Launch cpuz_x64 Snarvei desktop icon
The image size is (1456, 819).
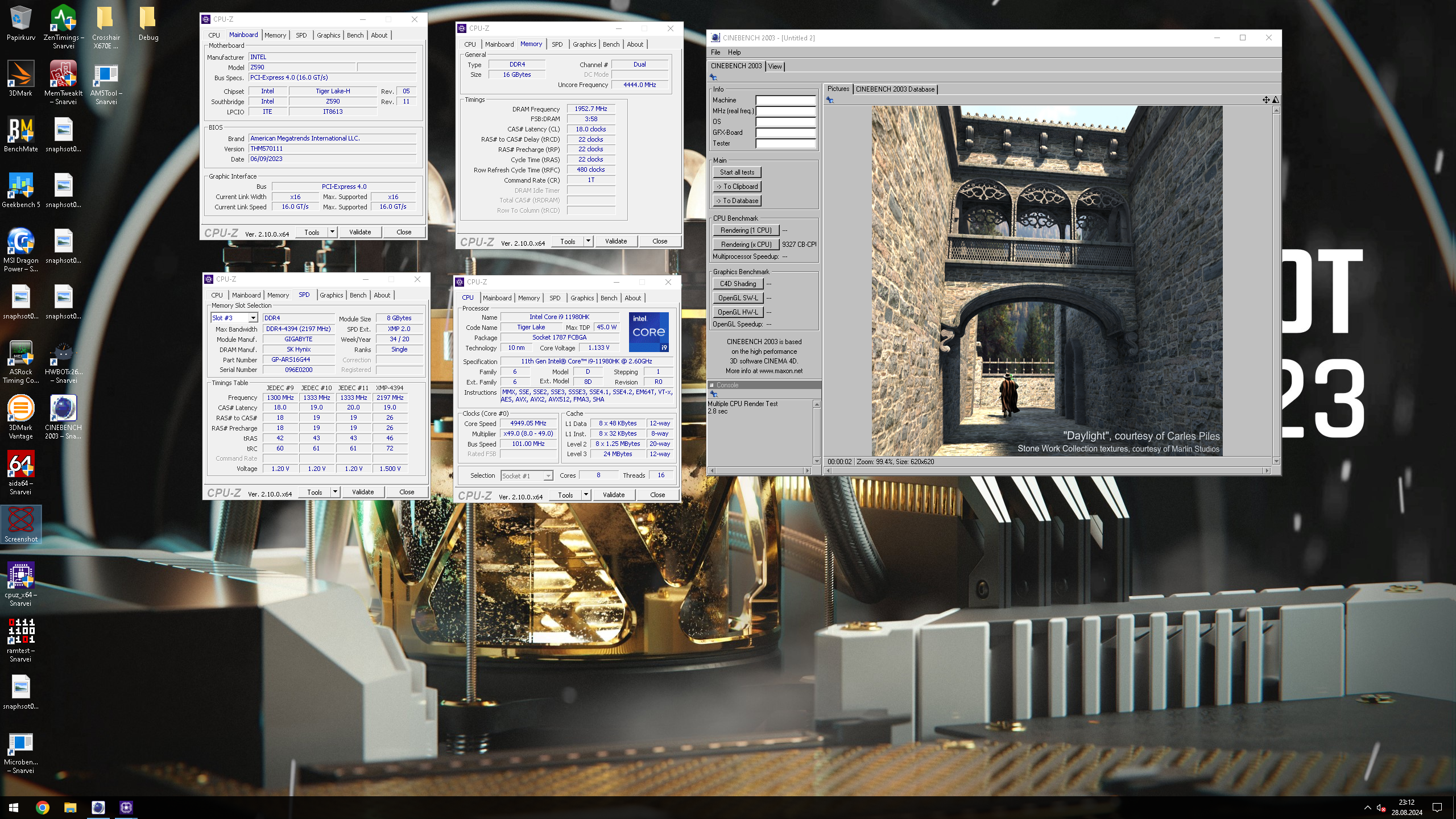[21, 584]
